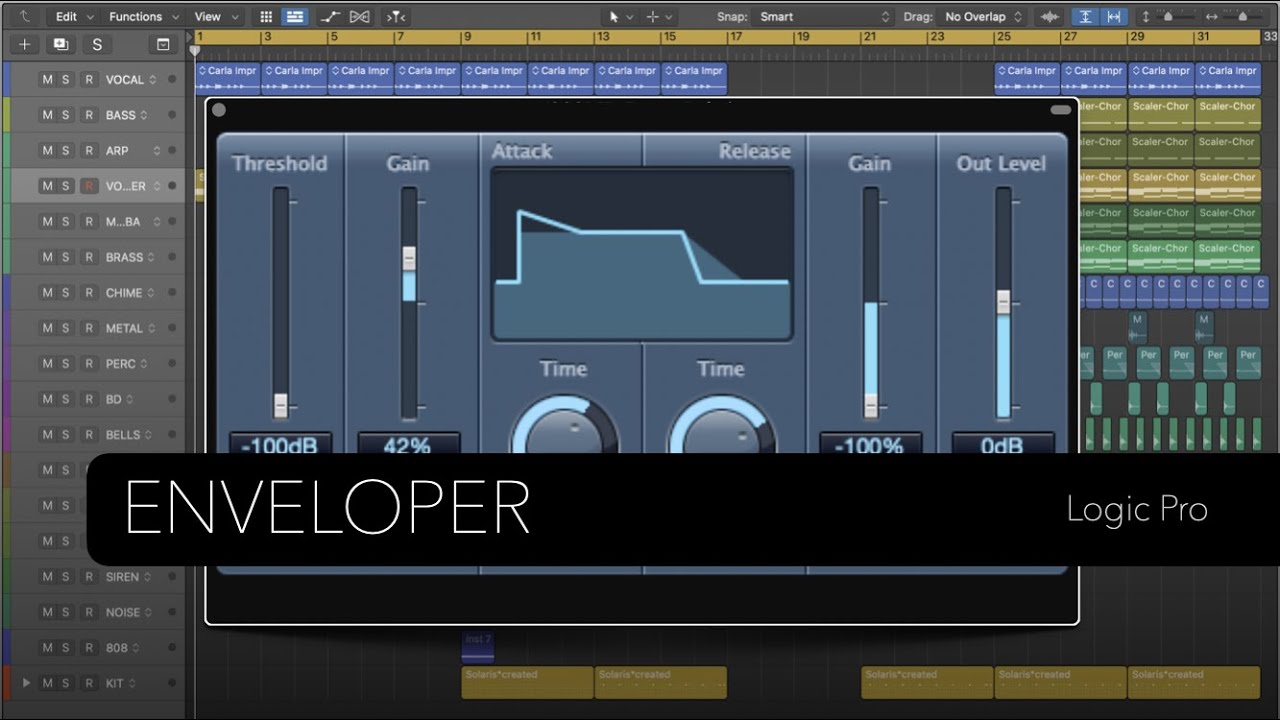This screenshot has width=1280, height=720.
Task: Switch to the grid view icon
Action: pos(266,16)
